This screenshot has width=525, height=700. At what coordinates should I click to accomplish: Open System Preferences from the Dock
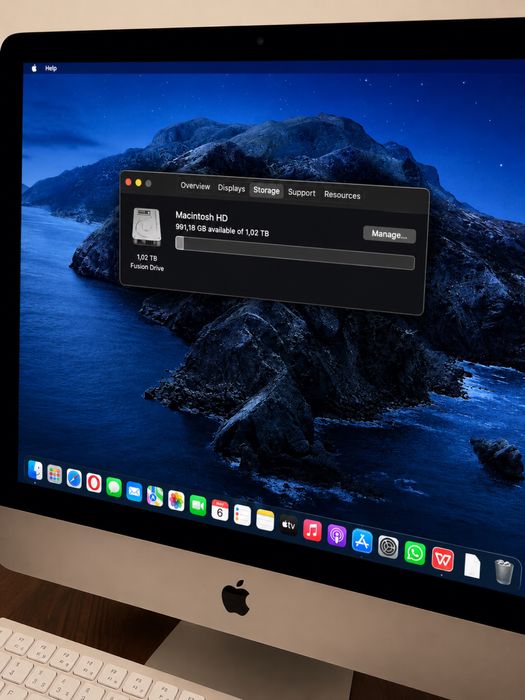pos(388,547)
